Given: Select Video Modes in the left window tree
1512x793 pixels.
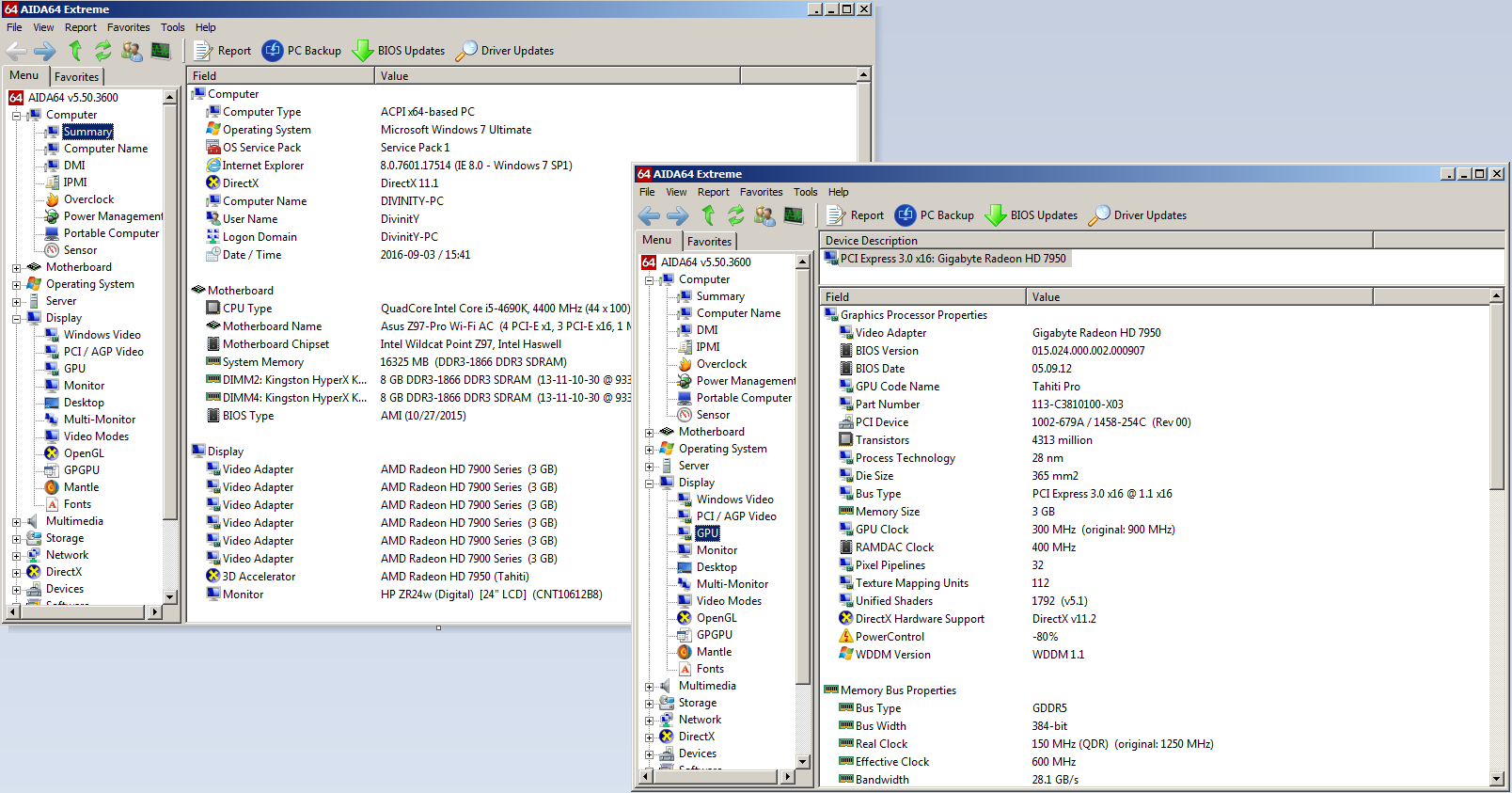Looking at the screenshot, I should coord(96,436).
